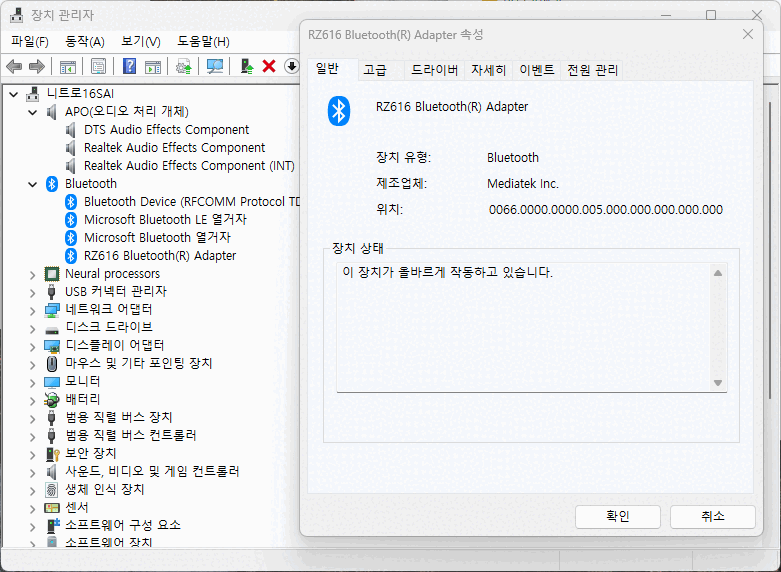Click device status scrollbar down arrow
Viewport: 781px width, 572px height.
coord(717,383)
